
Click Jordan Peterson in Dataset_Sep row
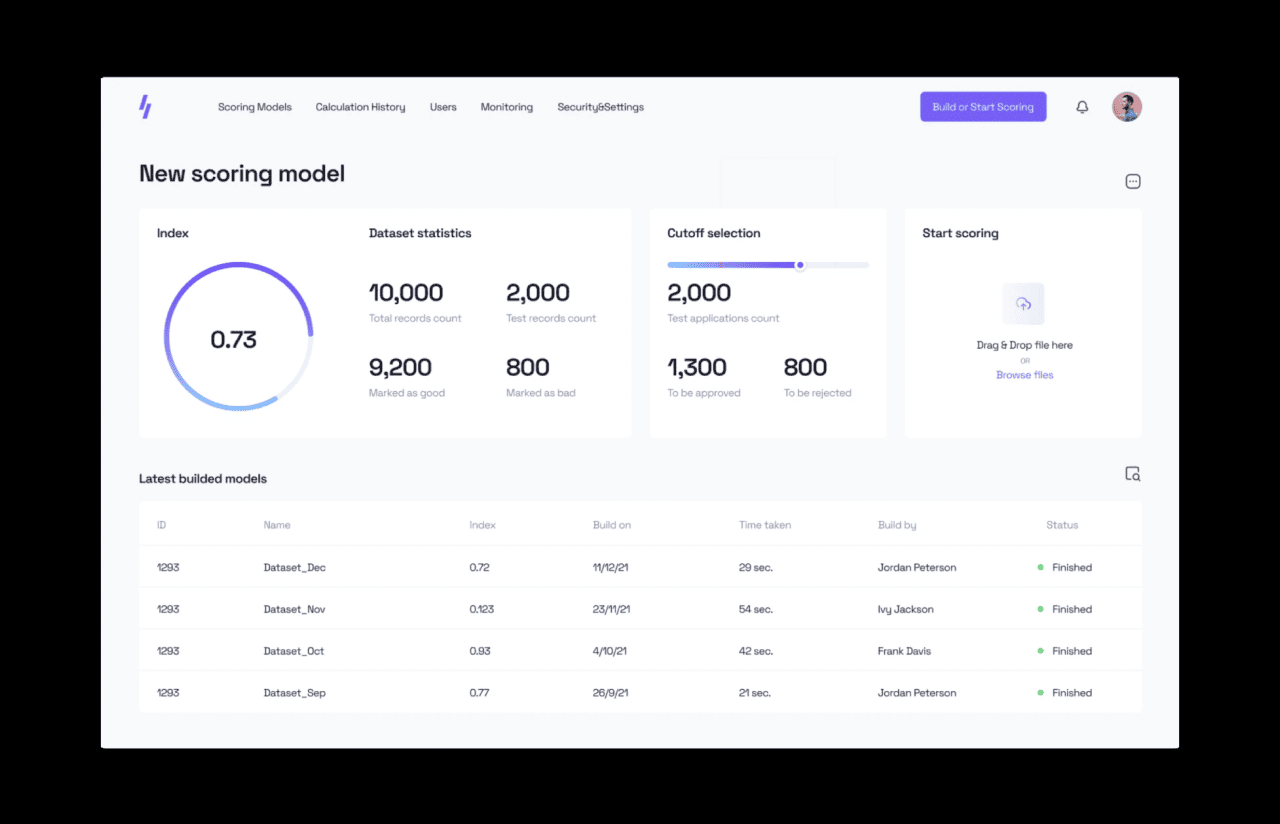pyautogui.click(x=917, y=693)
